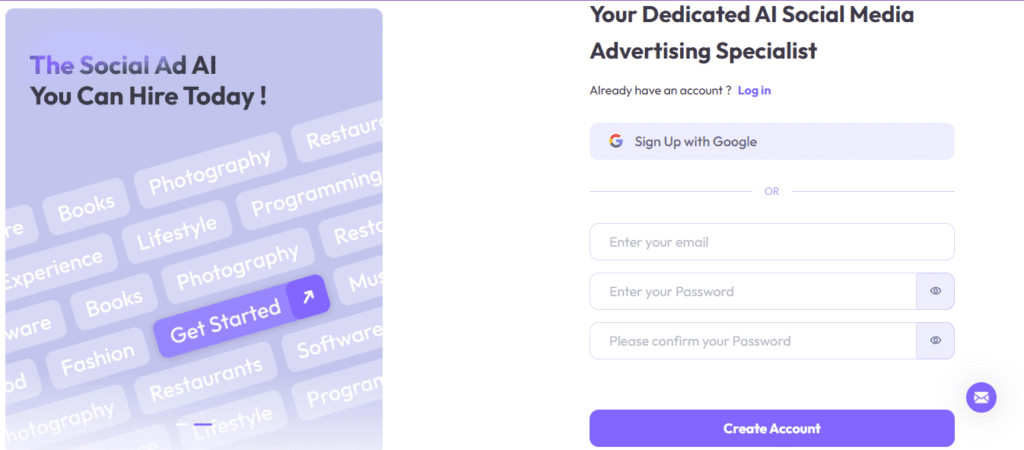Focus the Enter your email field
Image resolution: width=1024 pixels, height=450 pixels.
point(772,242)
